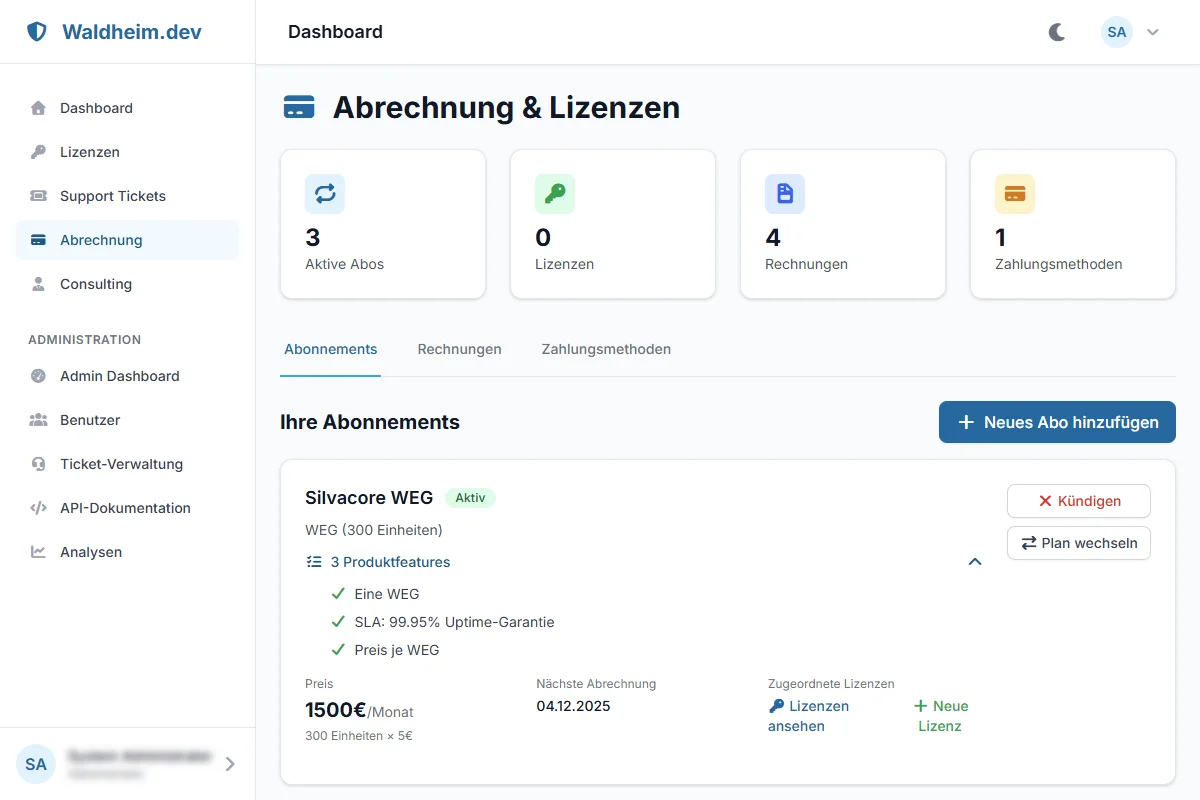The height and width of the screenshot is (800, 1200).
Task: Expand the user profile chevron at sidebar bottom
Action: (x=230, y=764)
